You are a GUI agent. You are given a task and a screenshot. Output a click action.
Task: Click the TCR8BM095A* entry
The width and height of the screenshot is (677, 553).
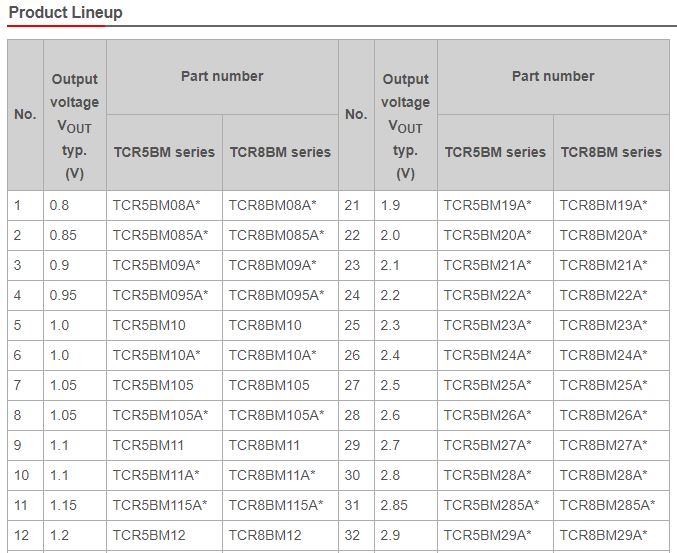pos(276,295)
